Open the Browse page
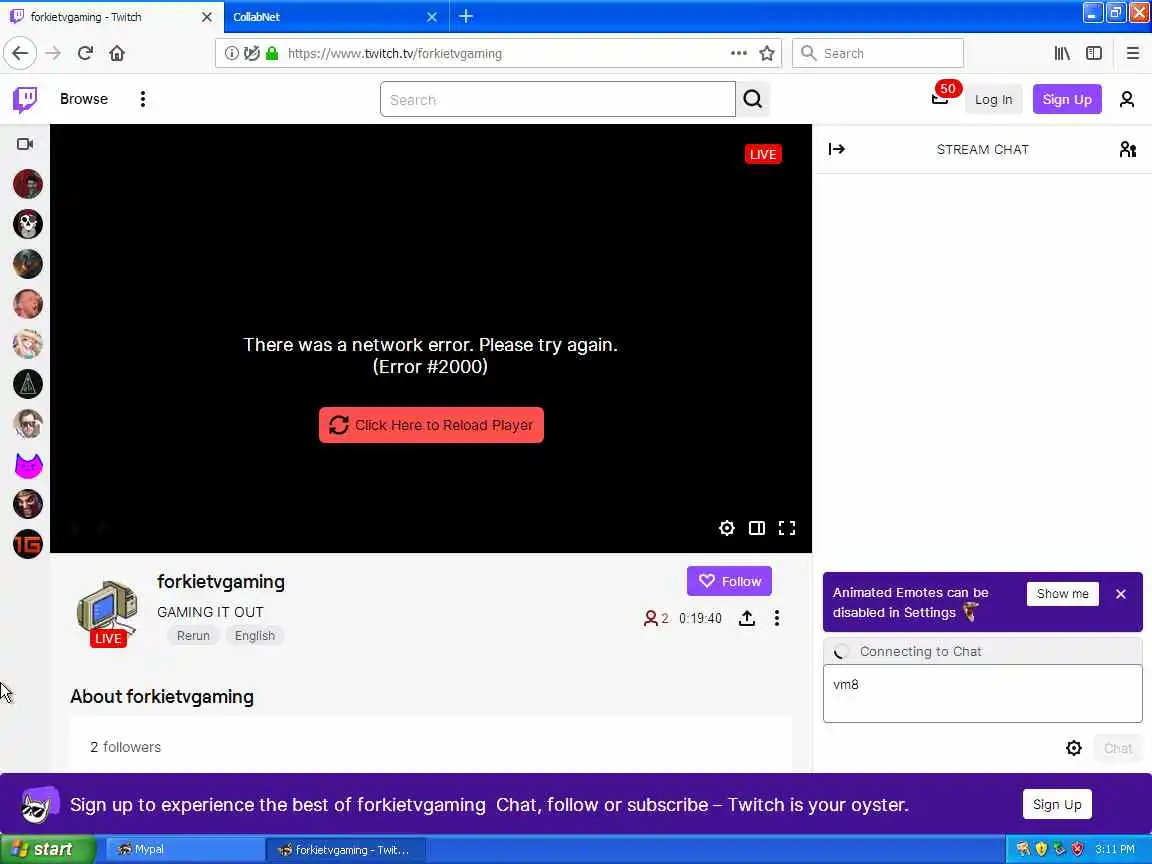The width and height of the screenshot is (1152, 864). click(x=84, y=99)
